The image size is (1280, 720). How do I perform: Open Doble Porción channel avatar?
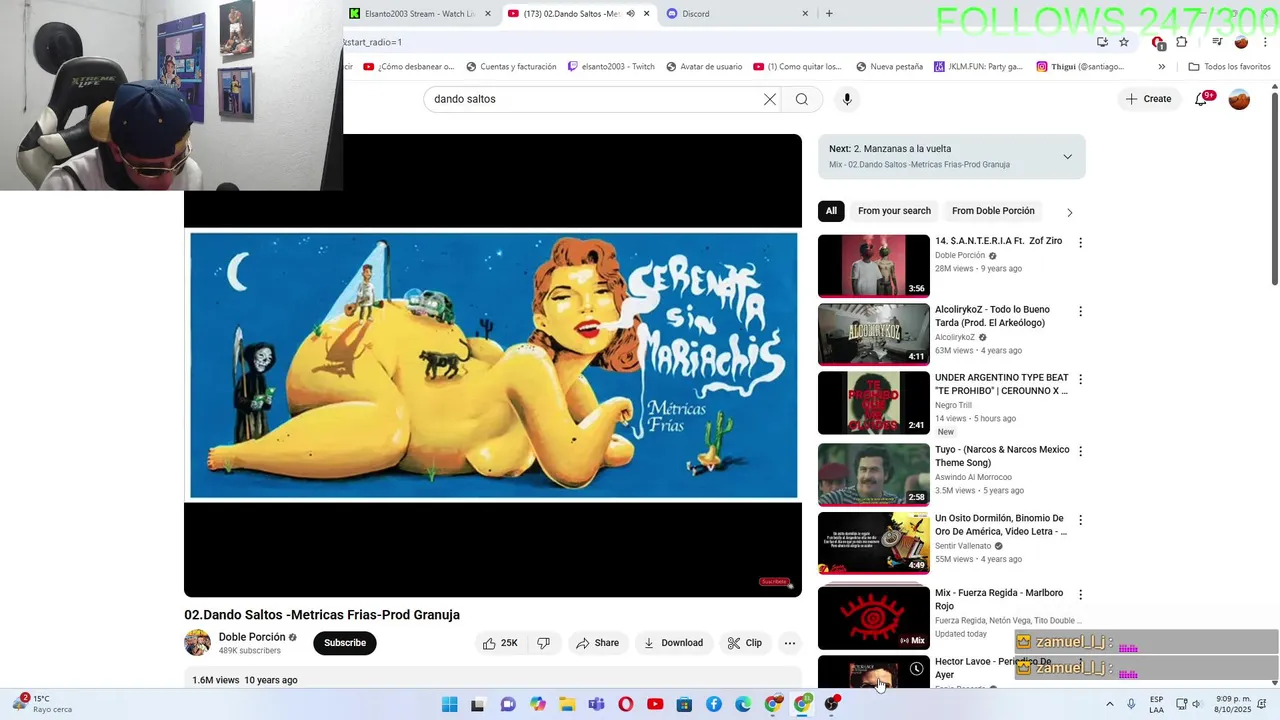tap(197, 643)
